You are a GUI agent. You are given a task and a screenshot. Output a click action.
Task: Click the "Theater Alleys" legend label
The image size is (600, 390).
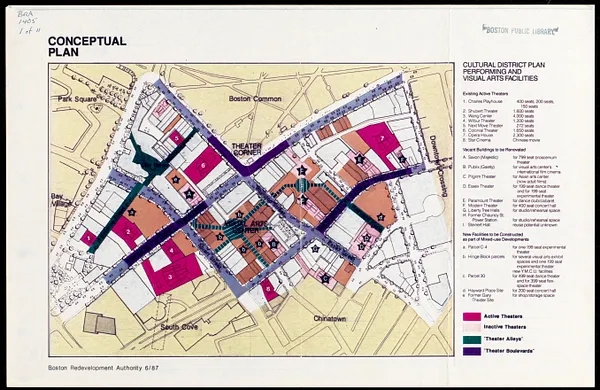coord(503,339)
